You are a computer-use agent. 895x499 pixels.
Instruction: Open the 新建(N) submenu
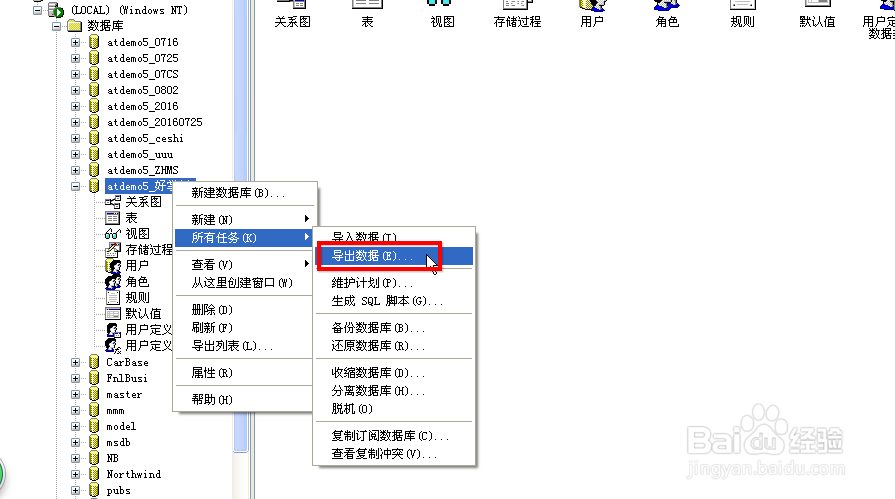pos(244,219)
